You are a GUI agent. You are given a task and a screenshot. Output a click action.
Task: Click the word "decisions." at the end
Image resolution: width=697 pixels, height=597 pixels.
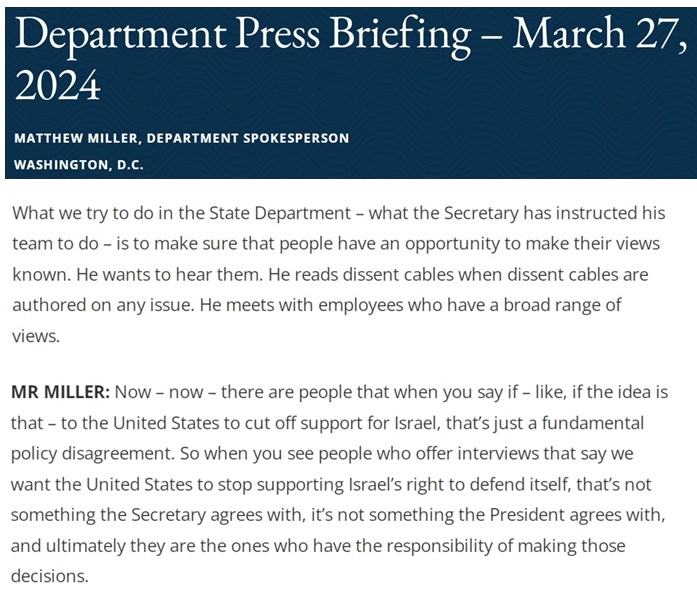[x=50, y=577]
